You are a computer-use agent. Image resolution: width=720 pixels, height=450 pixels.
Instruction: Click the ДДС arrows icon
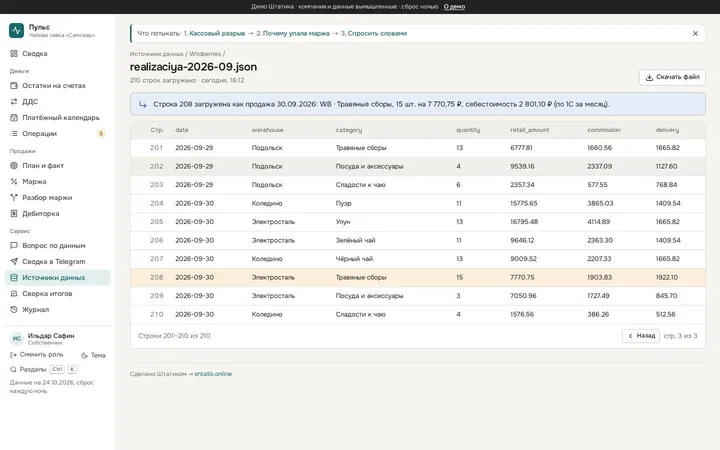pyautogui.click(x=14, y=102)
